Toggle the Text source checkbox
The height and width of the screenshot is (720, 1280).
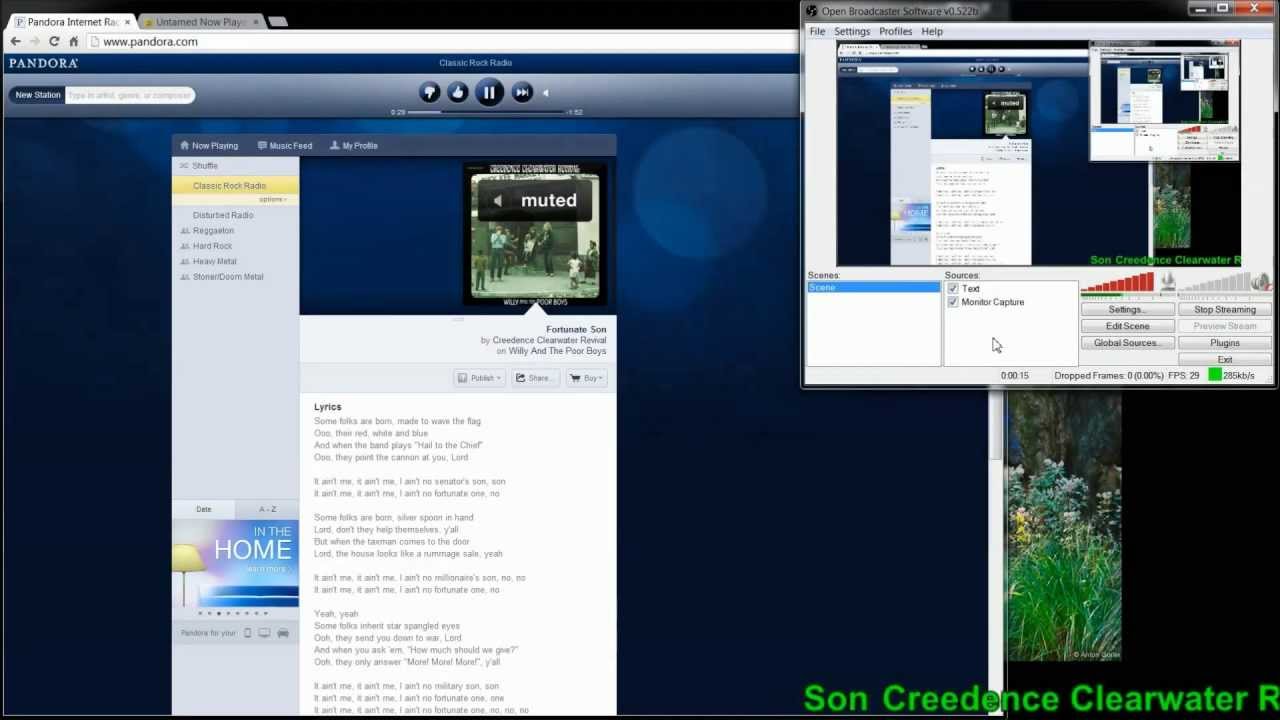953,288
